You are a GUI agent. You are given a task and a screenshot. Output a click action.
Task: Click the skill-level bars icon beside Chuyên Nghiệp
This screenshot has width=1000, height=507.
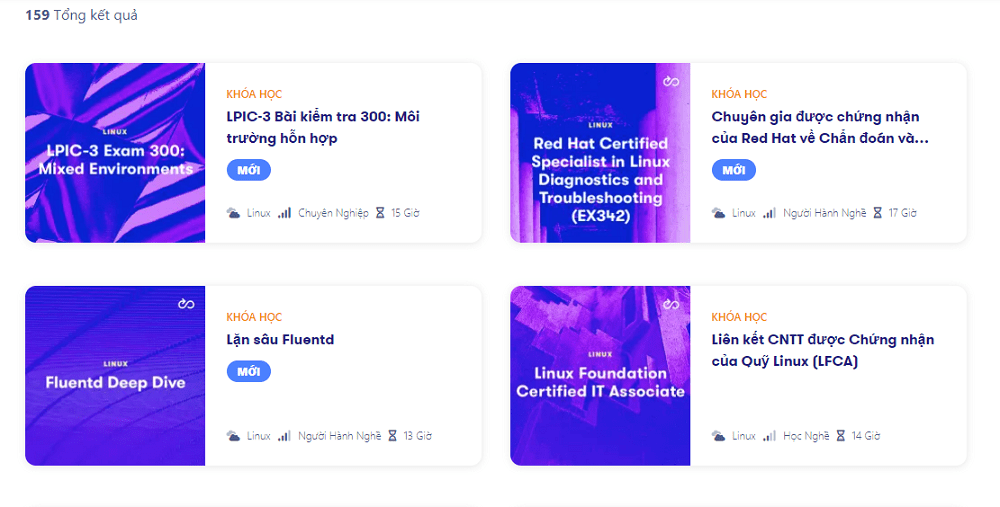(284, 213)
